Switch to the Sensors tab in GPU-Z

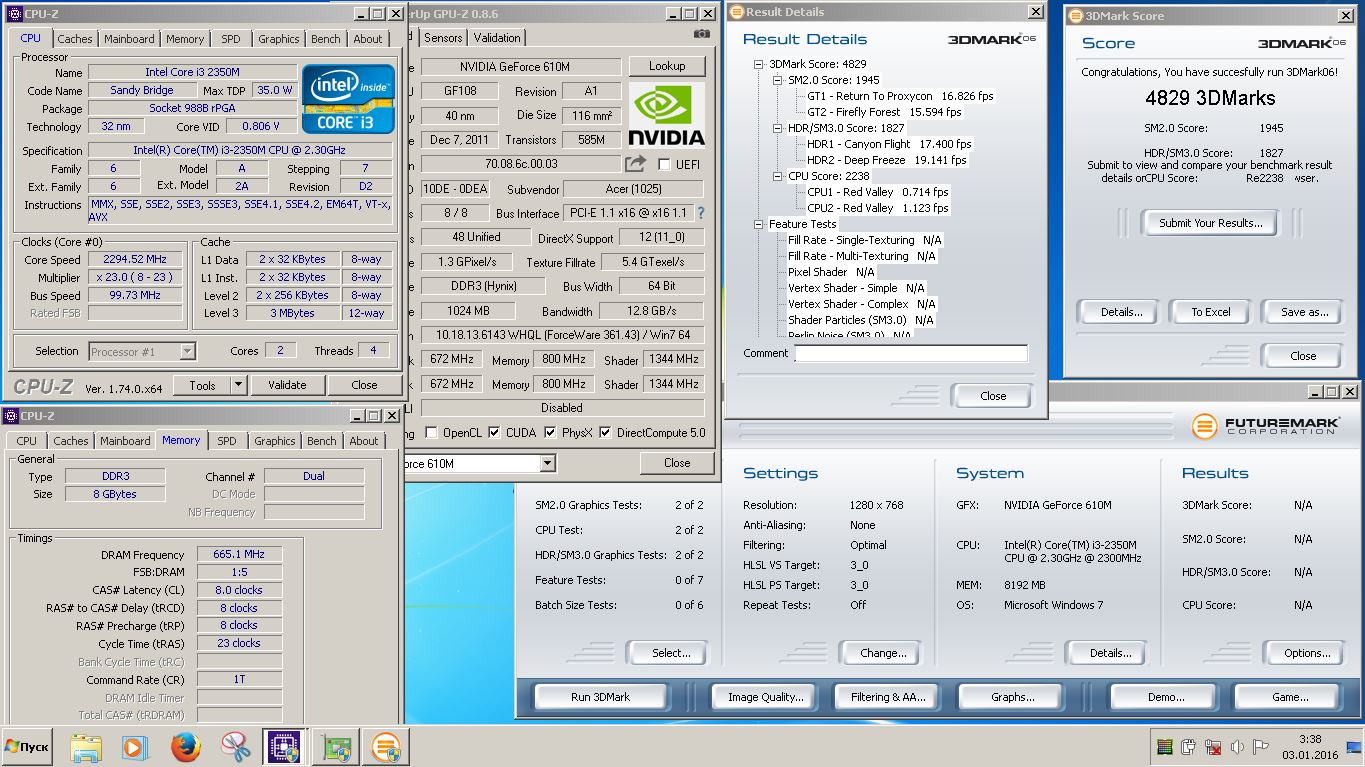pyautogui.click(x=443, y=38)
